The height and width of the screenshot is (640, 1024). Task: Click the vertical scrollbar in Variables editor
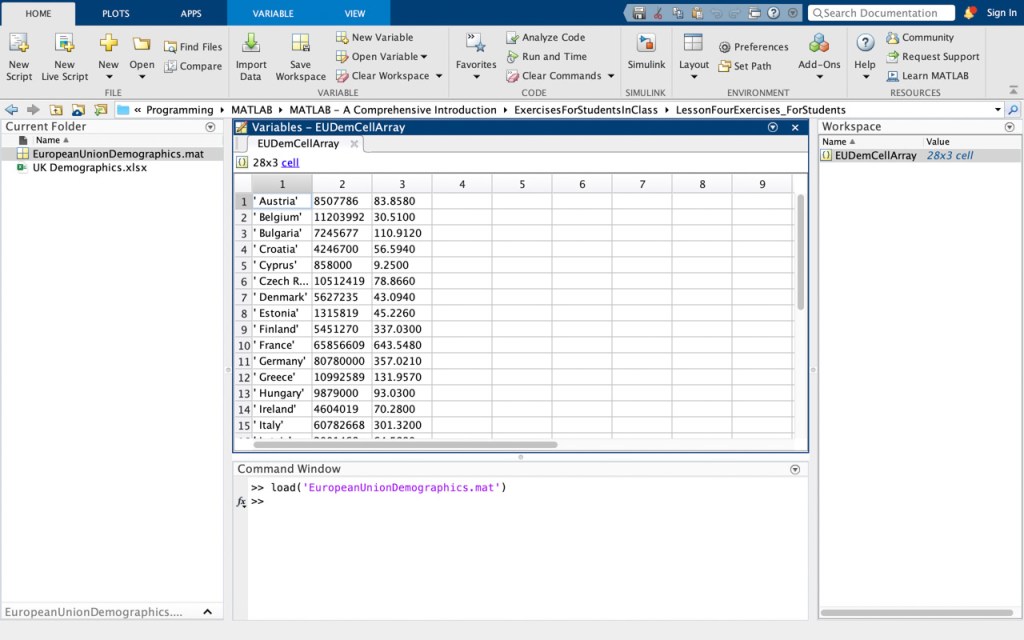tap(801, 252)
